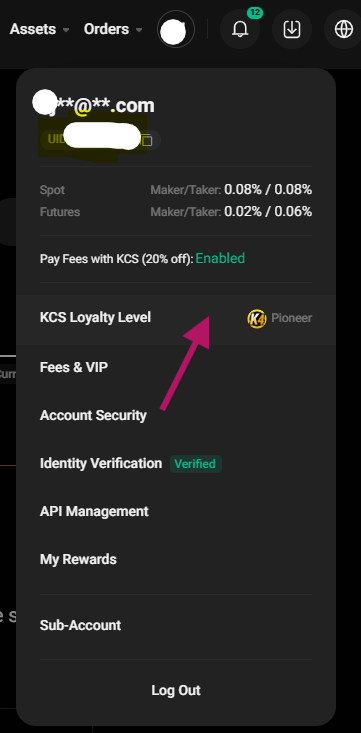Expand the Assets dropdown menu
The height and width of the screenshot is (733, 361).
[x=40, y=29]
